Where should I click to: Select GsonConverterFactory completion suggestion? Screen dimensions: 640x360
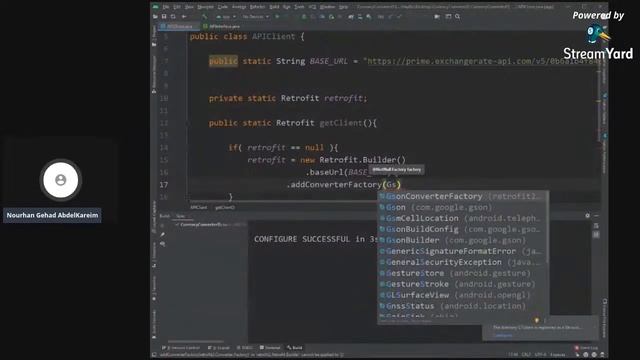[x=461, y=196]
